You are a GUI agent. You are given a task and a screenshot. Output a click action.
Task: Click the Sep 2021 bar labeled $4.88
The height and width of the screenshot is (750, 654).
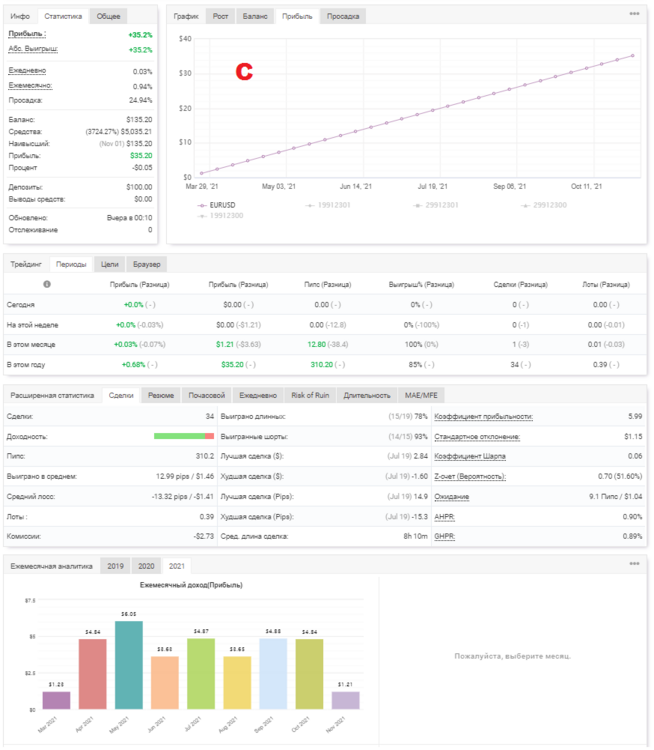[273, 673]
